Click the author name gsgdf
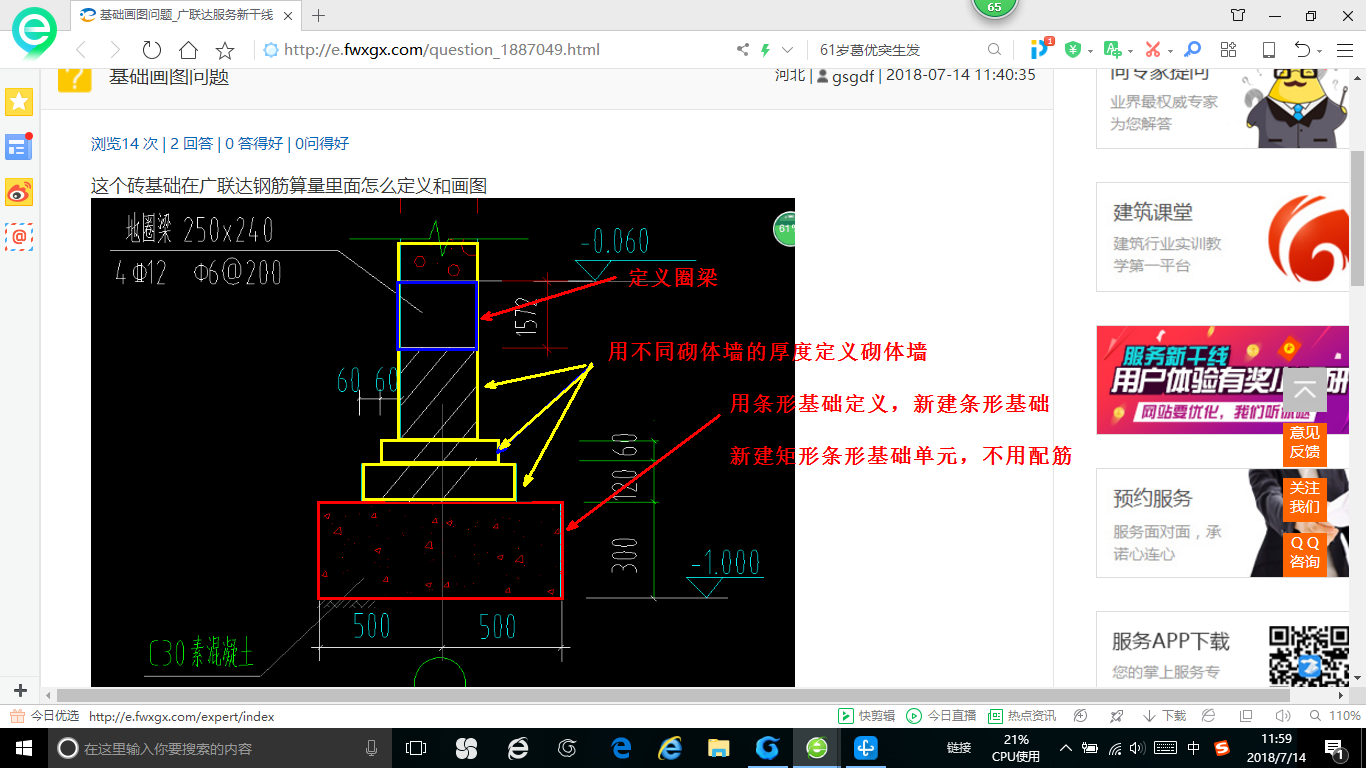Screen dimensions: 1366x768 [x=853, y=75]
